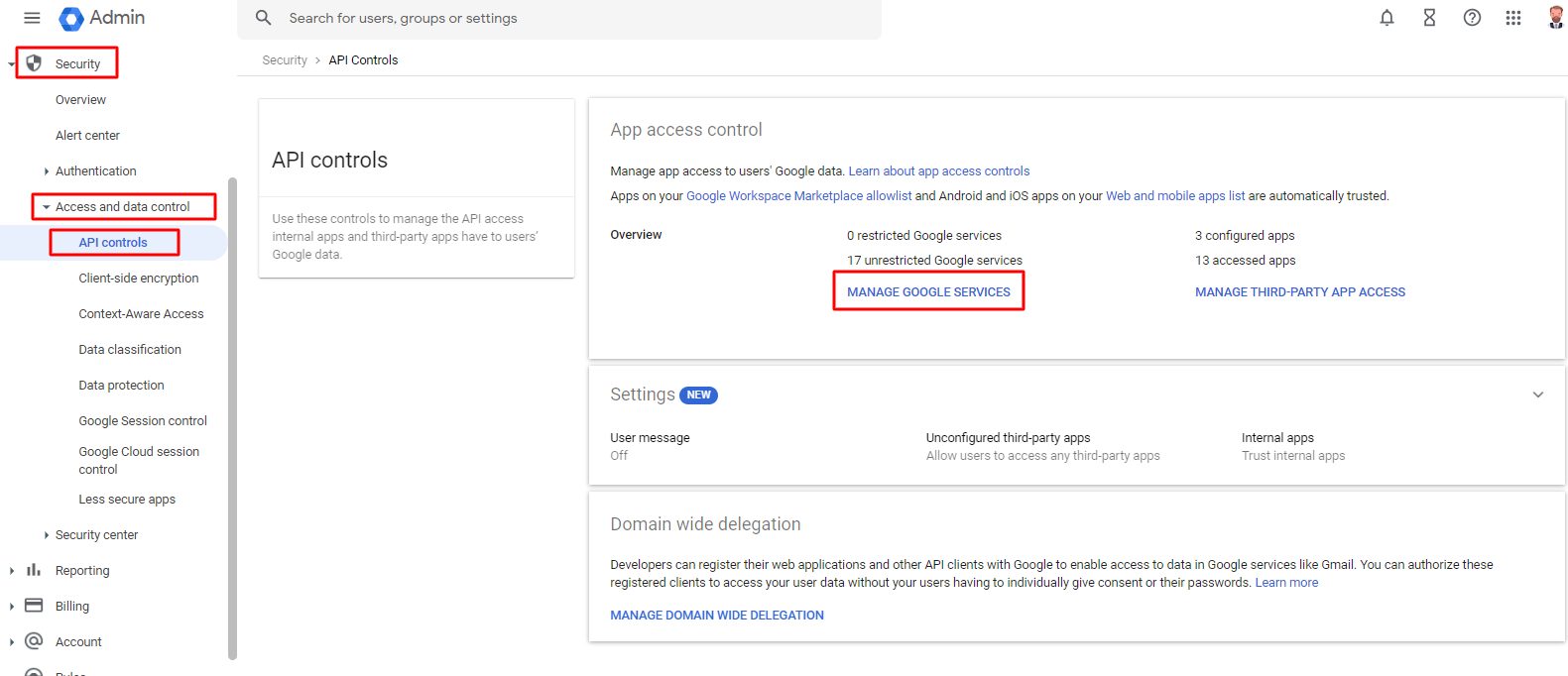Expand the Security center arrow
Image resolution: width=1568 pixels, height=676 pixels.
coord(47,535)
